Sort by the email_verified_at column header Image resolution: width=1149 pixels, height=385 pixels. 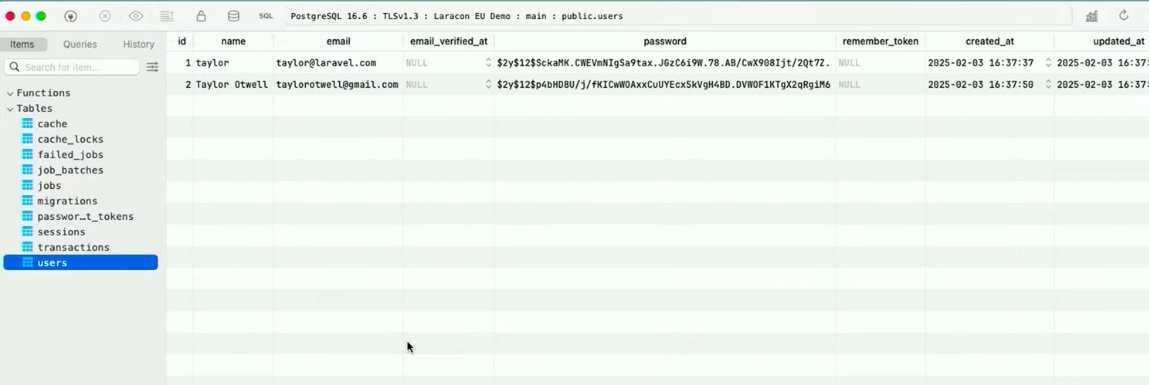point(448,42)
